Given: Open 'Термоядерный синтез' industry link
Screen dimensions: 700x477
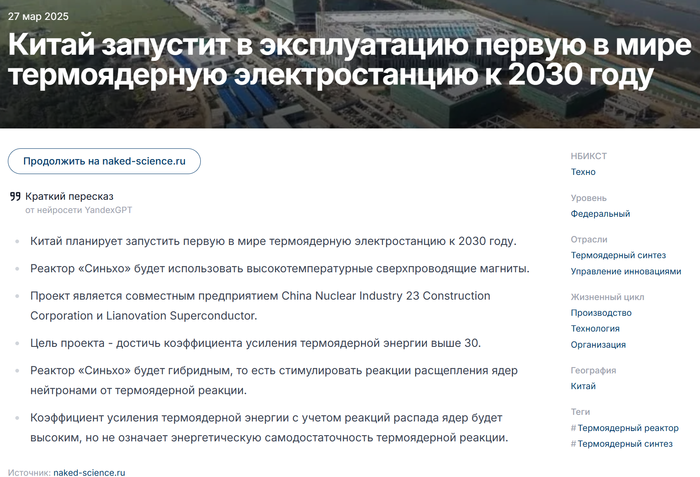Looking at the screenshot, I should click(618, 255).
